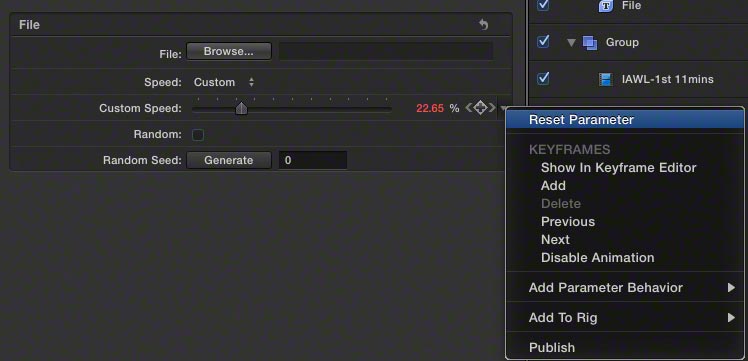
Task: Open the Speed Custom dropdown
Action: tap(224, 83)
